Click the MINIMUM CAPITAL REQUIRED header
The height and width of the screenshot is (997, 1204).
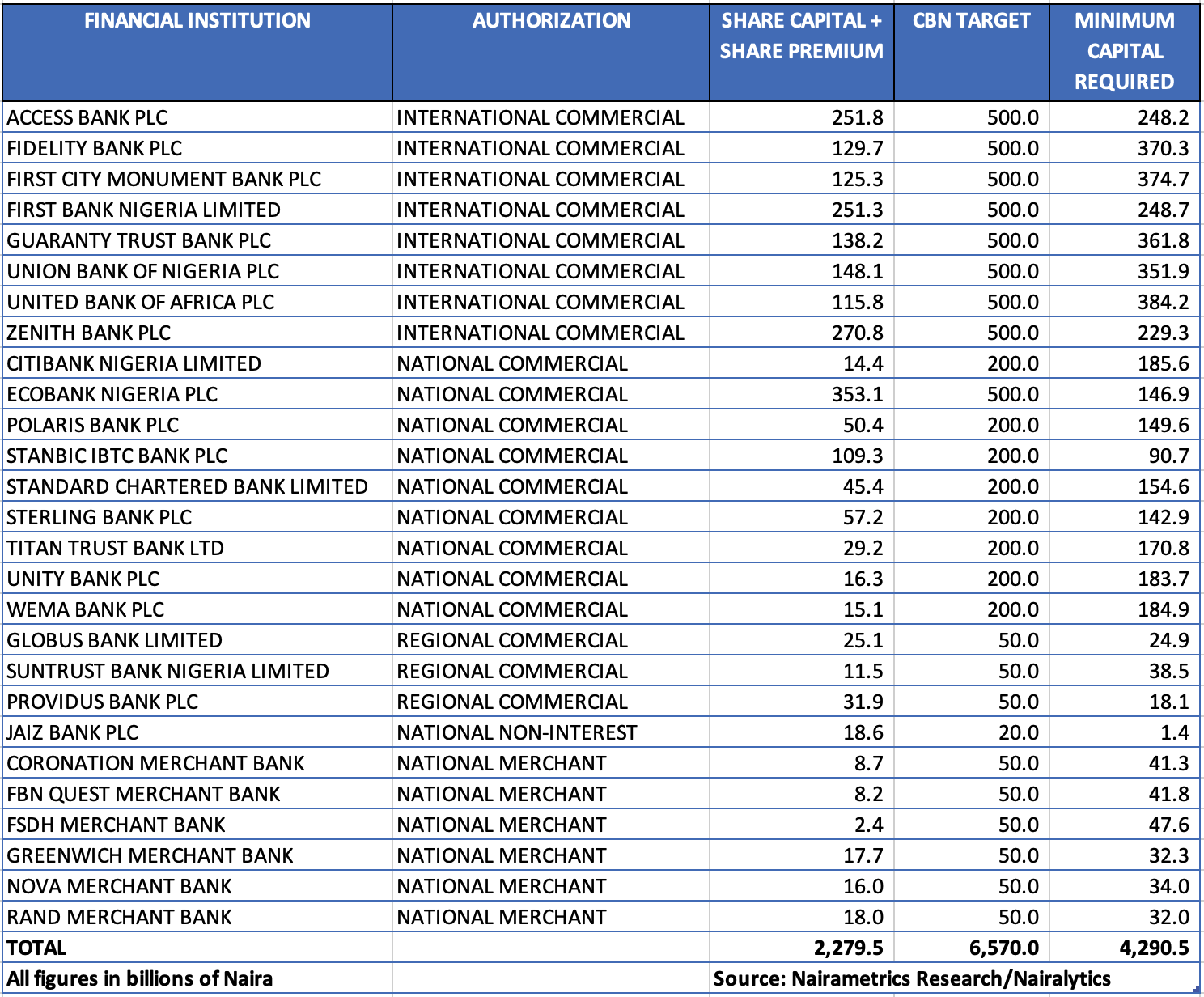(1124, 51)
